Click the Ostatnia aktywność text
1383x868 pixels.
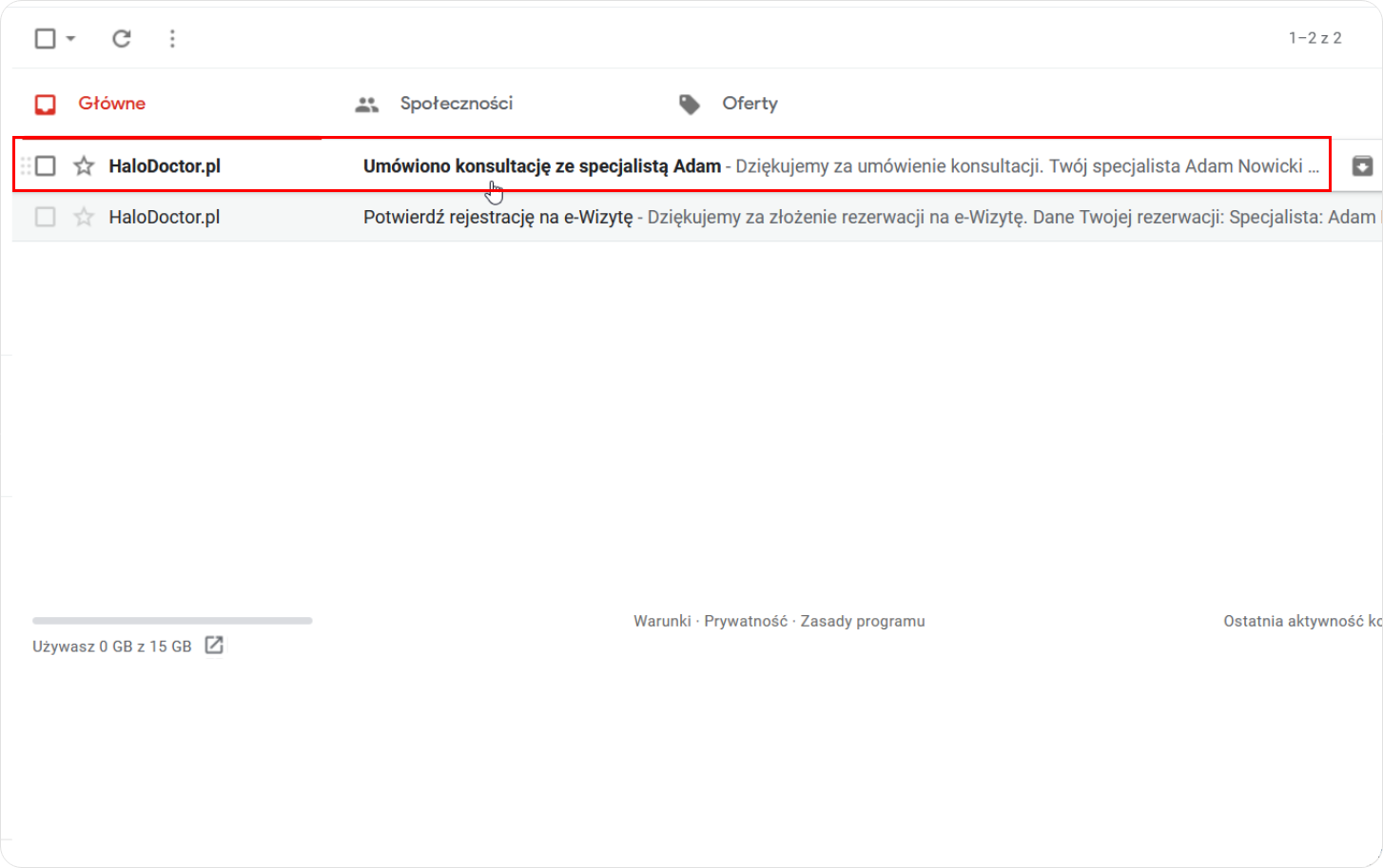1302,621
